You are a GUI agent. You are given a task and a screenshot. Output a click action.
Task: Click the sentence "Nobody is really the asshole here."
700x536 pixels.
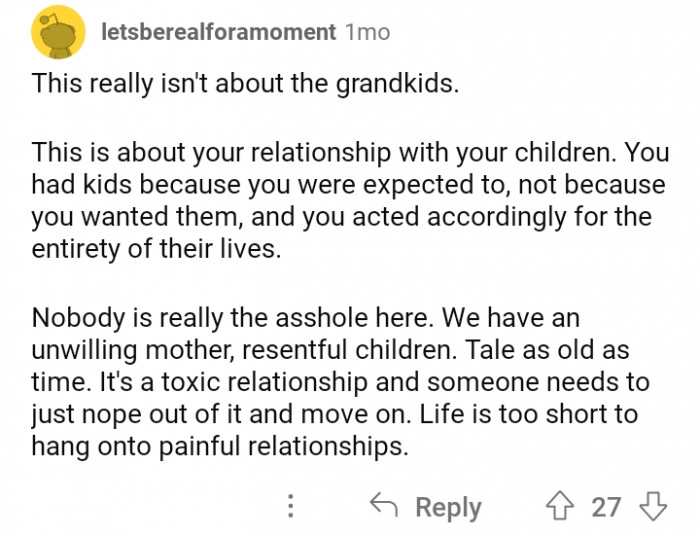click(233, 317)
